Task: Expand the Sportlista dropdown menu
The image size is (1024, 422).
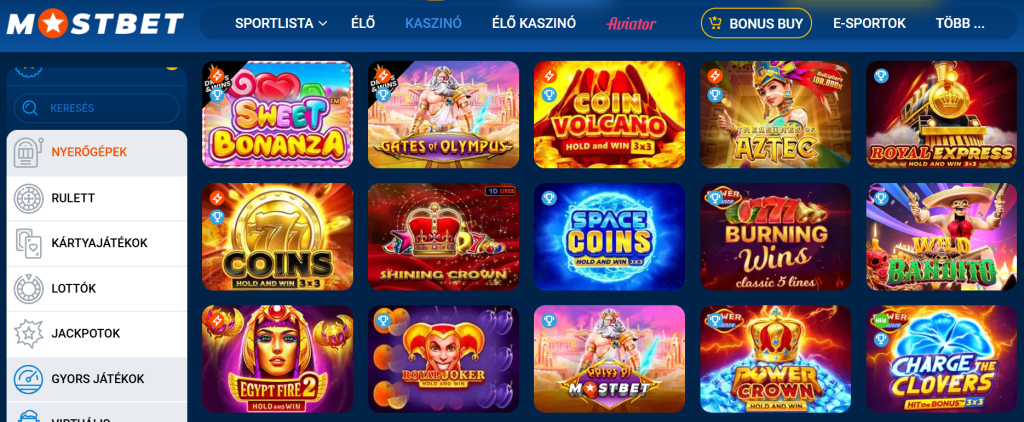Action: [x=281, y=24]
